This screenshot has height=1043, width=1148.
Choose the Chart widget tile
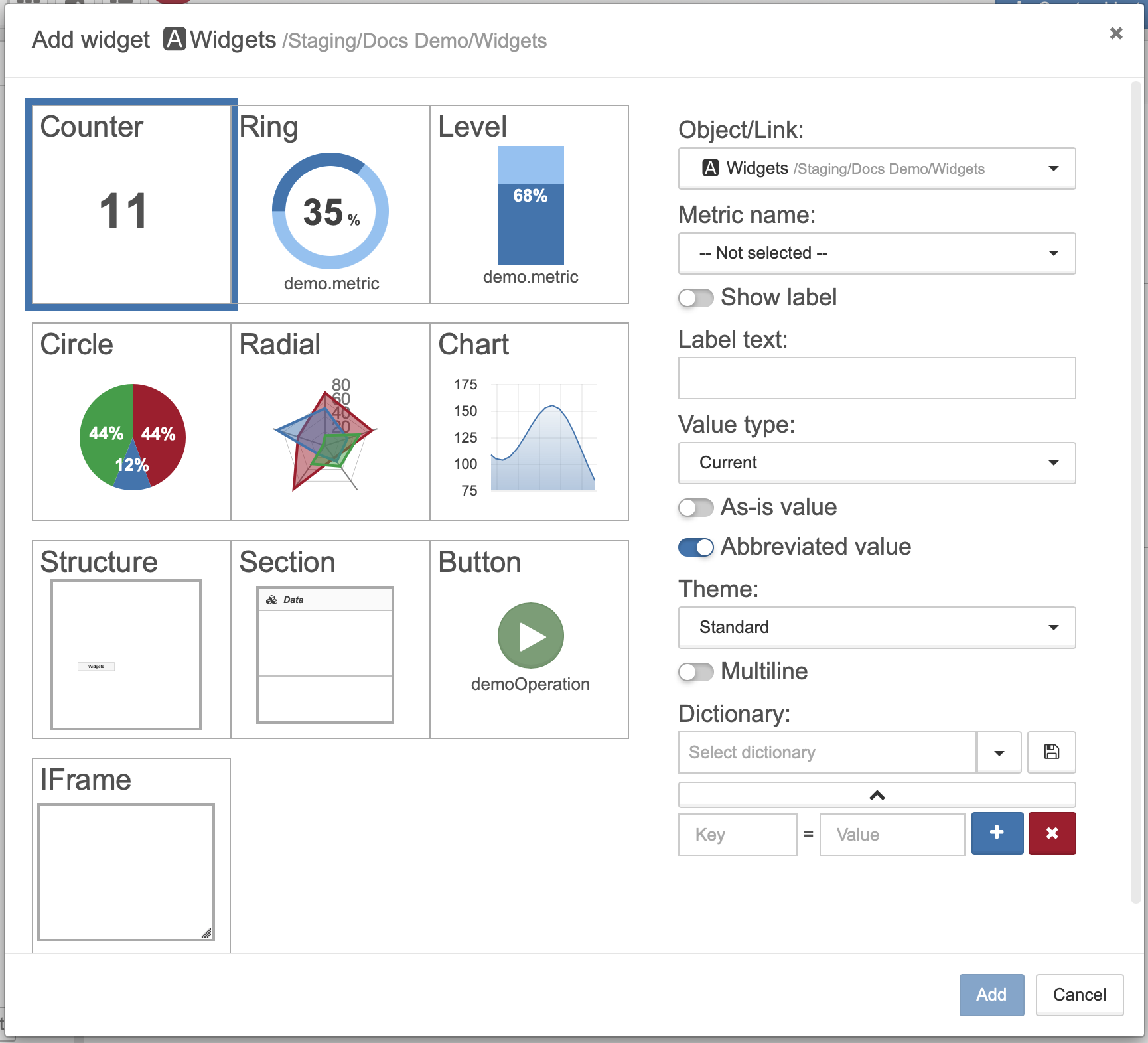(x=530, y=422)
